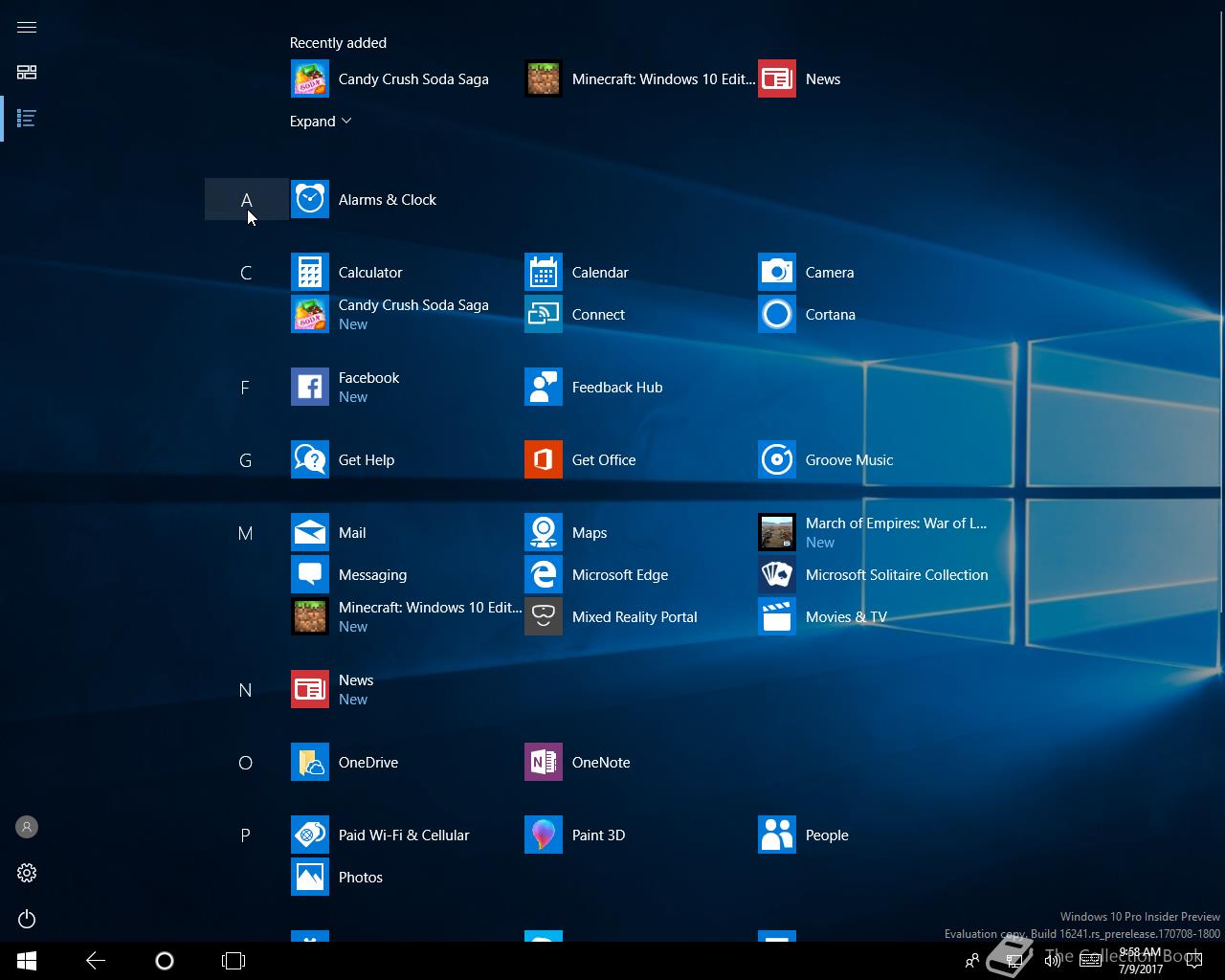Open News app under N section
1225x980 pixels.
point(405,689)
